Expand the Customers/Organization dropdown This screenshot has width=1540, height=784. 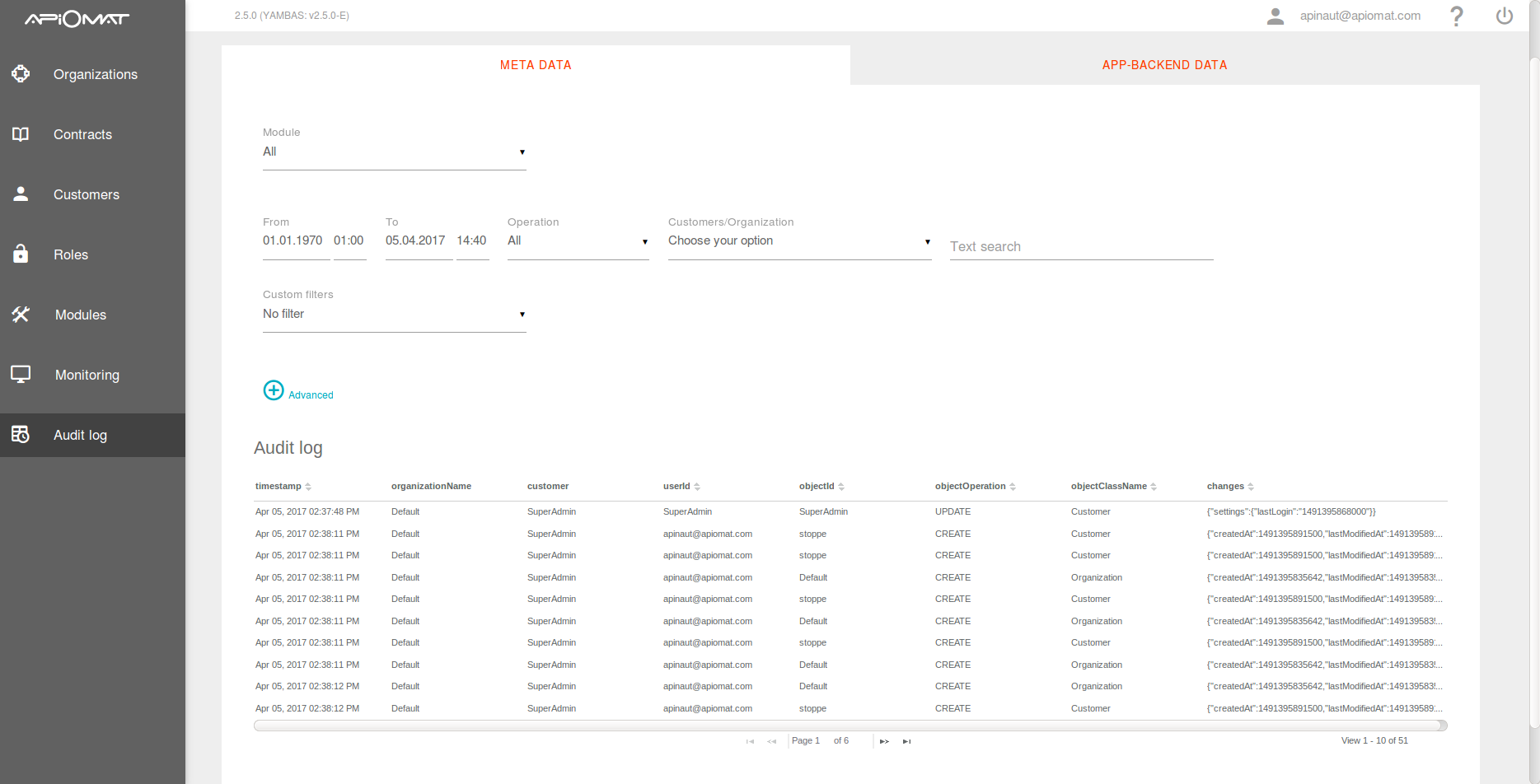pyautogui.click(x=799, y=241)
